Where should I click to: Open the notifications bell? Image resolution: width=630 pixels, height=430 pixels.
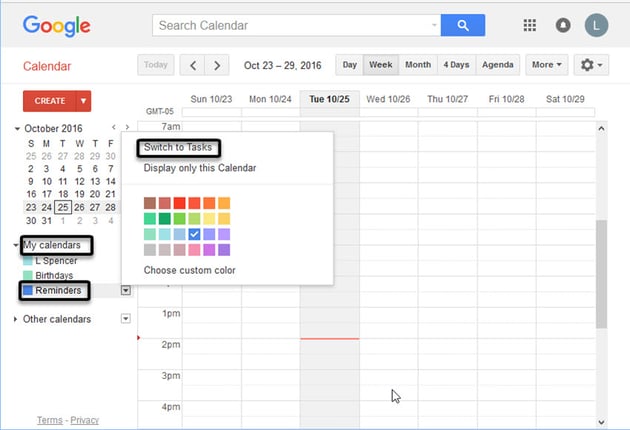(563, 25)
